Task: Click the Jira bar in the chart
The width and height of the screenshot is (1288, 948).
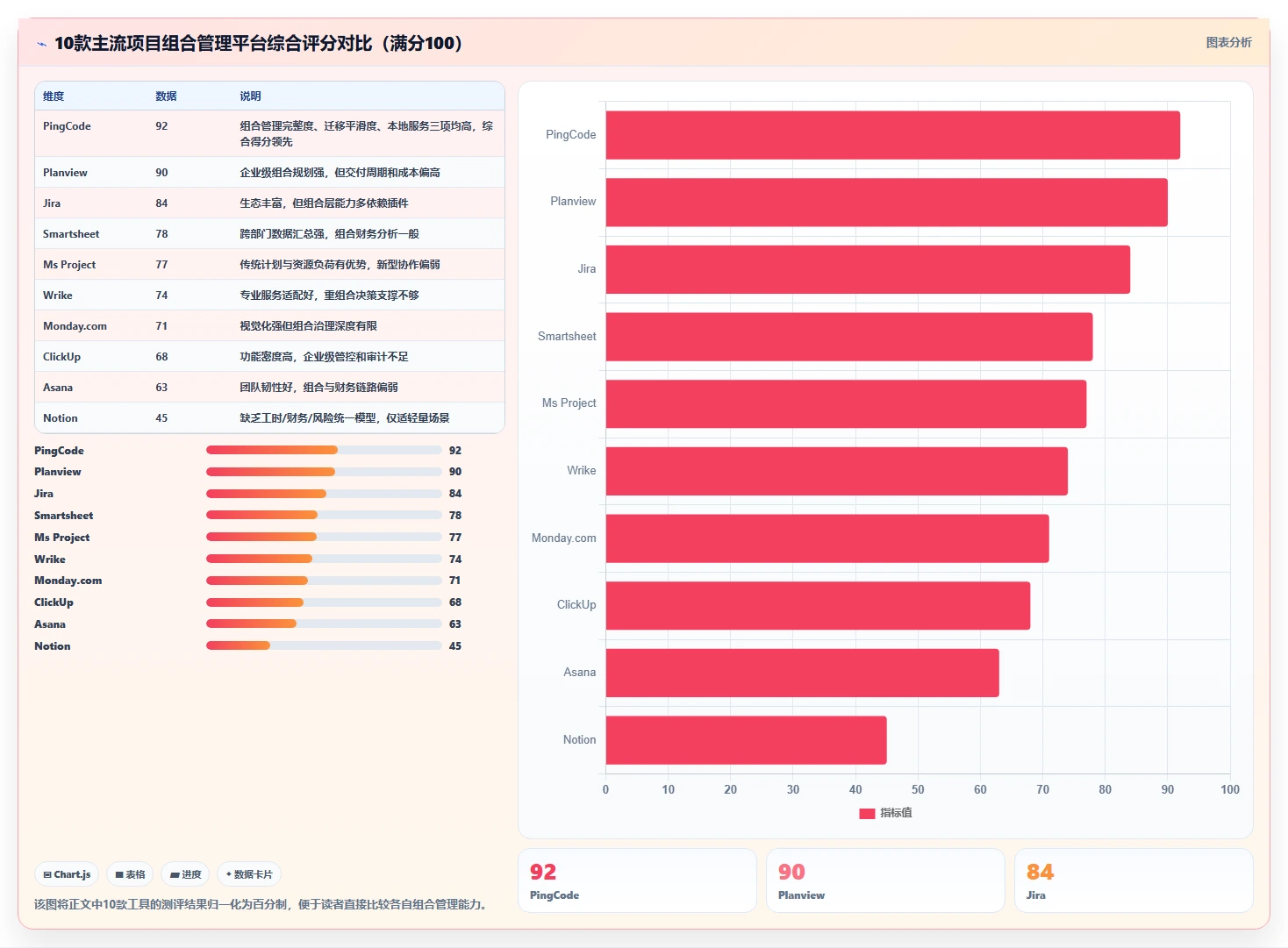Action: coord(868,269)
